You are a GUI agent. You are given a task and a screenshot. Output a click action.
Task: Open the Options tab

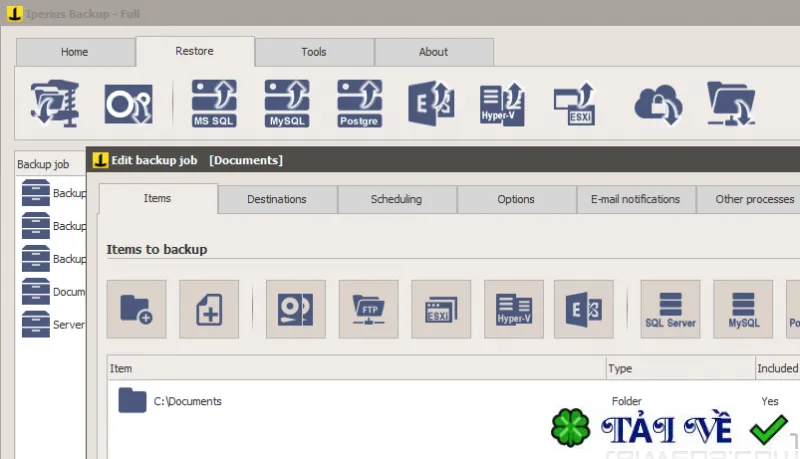(x=516, y=199)
